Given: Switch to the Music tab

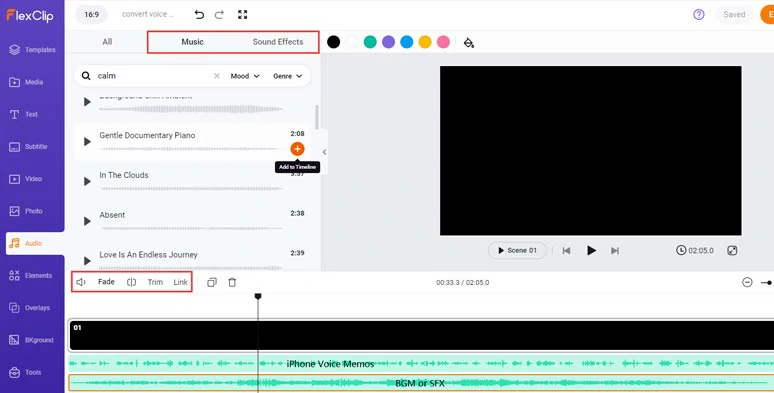Looking at the screenshot, I should [x=193, y=42].
